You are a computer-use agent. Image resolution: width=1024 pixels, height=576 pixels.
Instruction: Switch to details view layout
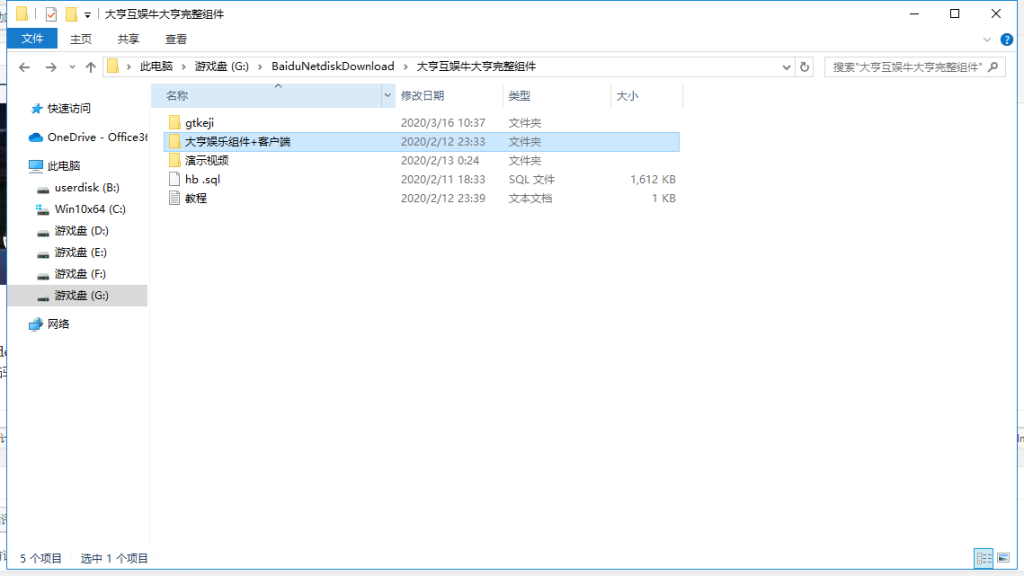[984, 558]
